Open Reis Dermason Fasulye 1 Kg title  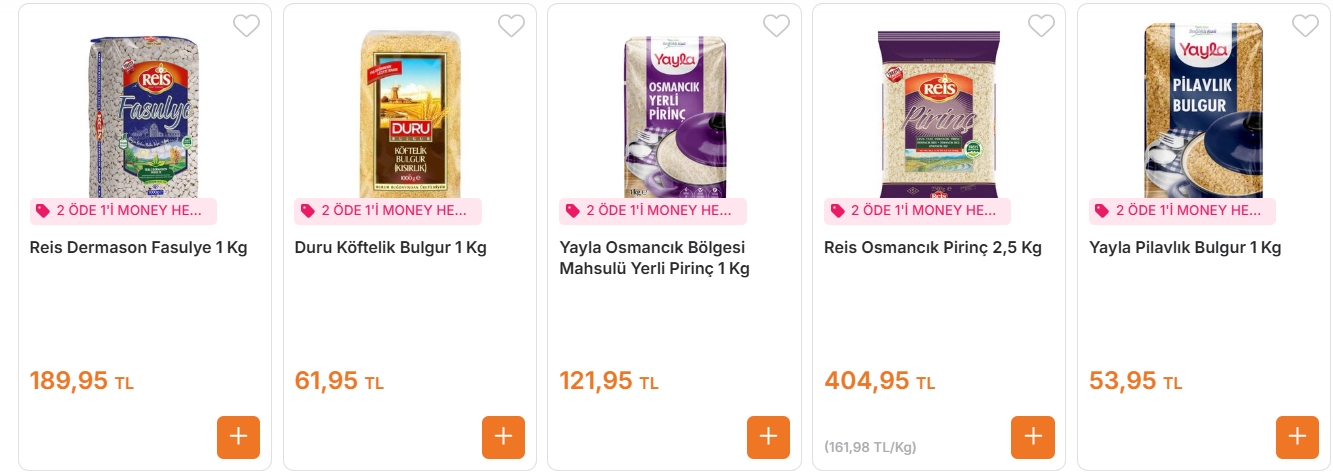[139, 248]
